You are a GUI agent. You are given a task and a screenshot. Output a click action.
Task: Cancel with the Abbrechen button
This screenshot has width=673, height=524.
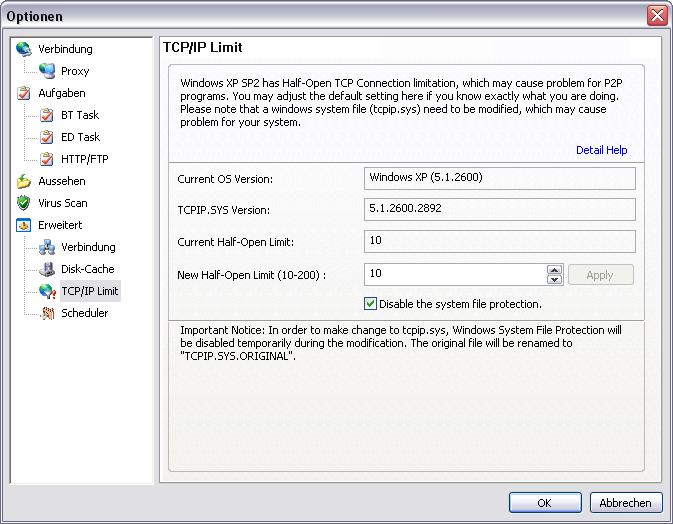[626, 503]
